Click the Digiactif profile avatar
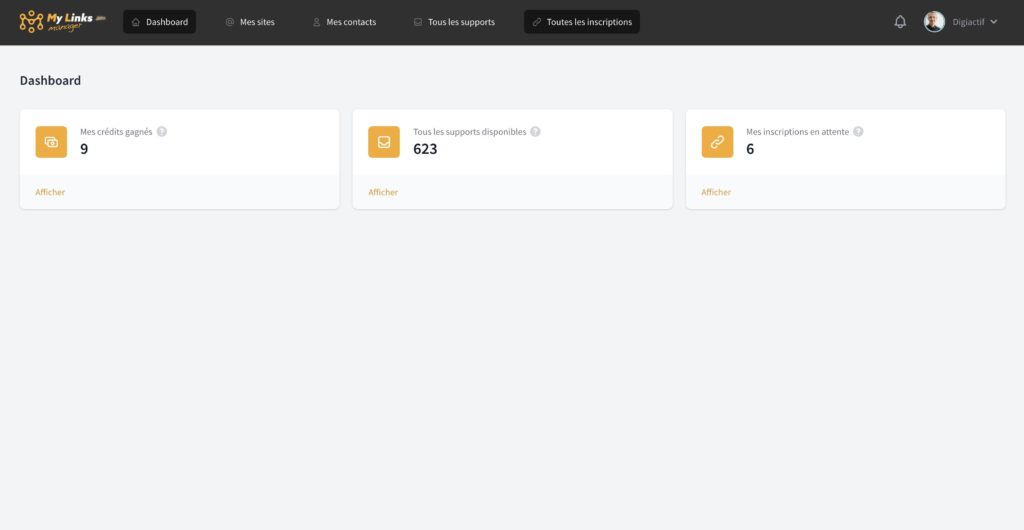Viewport: 1024px width, 530px height. point(934,22)
